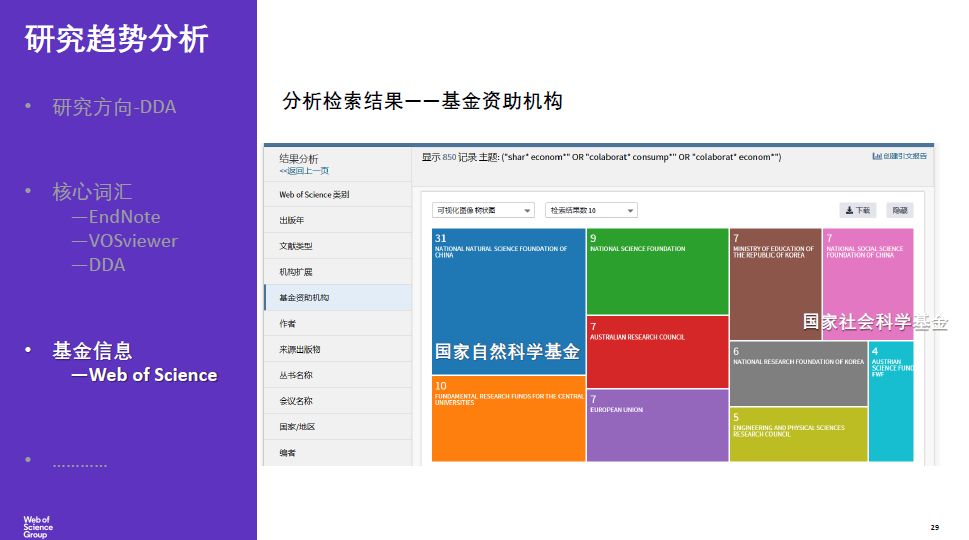This screenshot has width=969, height=540.
Task: Choose 作者 in the analysis sidebar
Action: [x=288, y=324]
